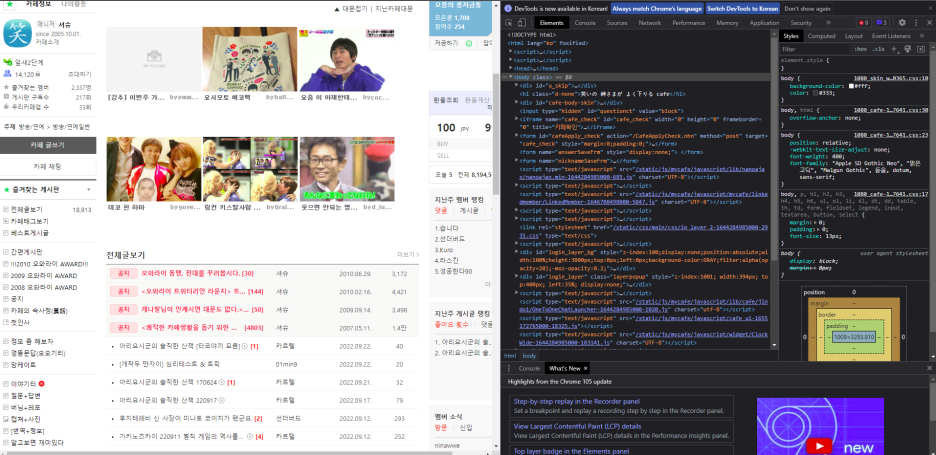Show more DevTools panel tabs chevron

pos(828,23)
